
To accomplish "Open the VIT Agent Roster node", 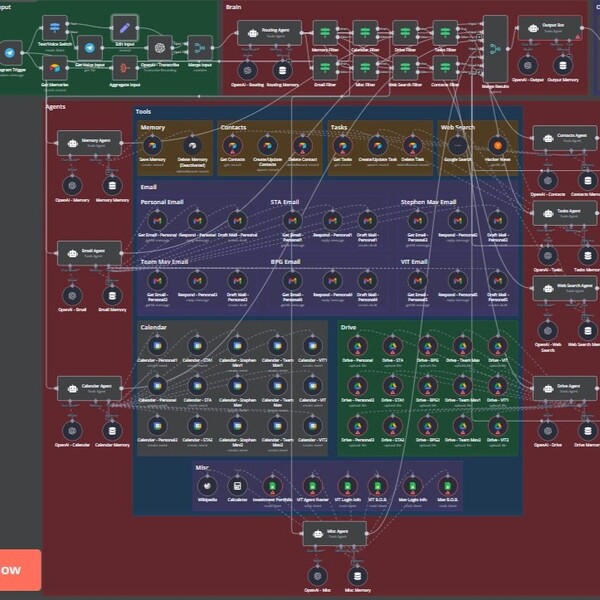I will (313, 486).
